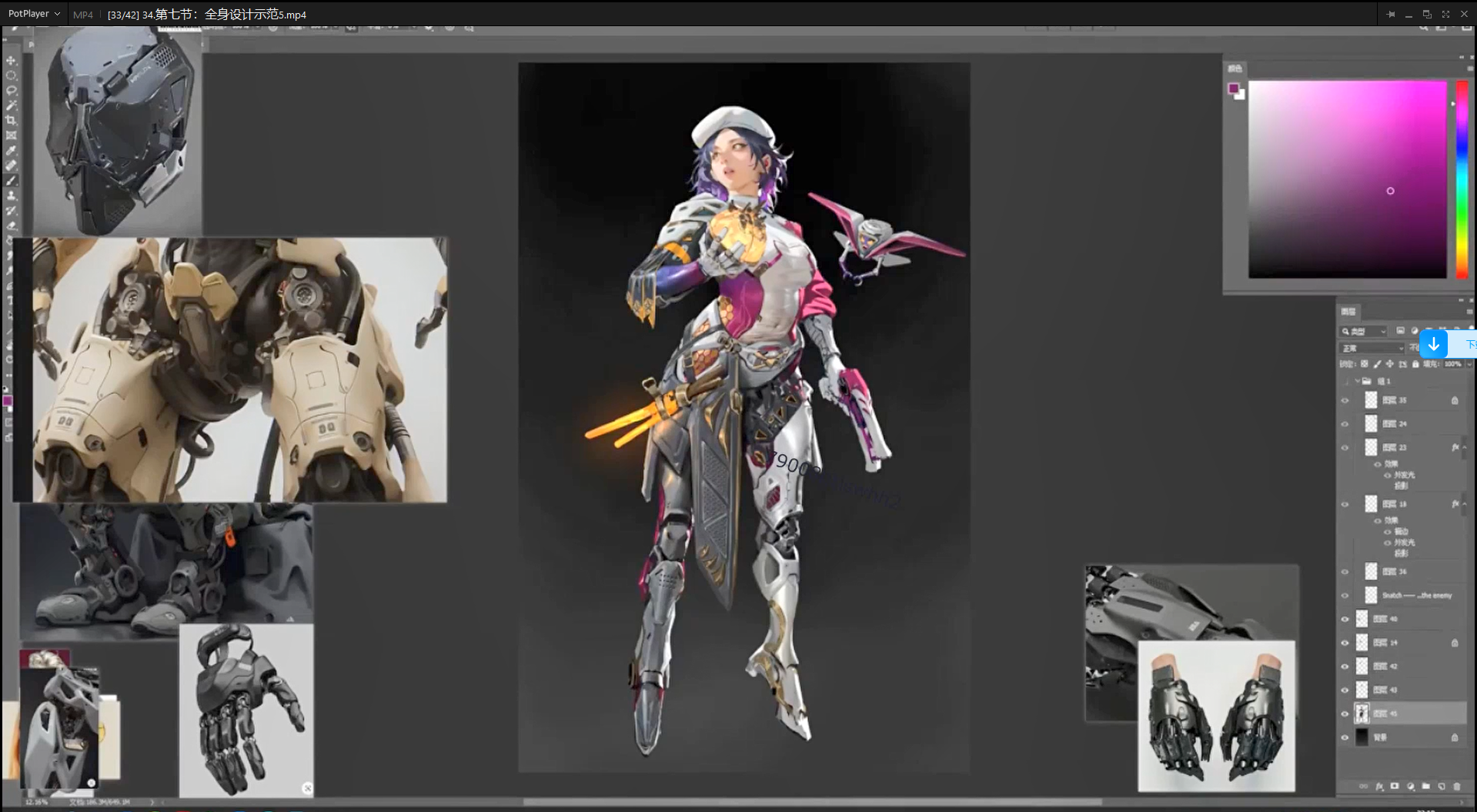Click the black gloves reference image

coord(1216,716)
